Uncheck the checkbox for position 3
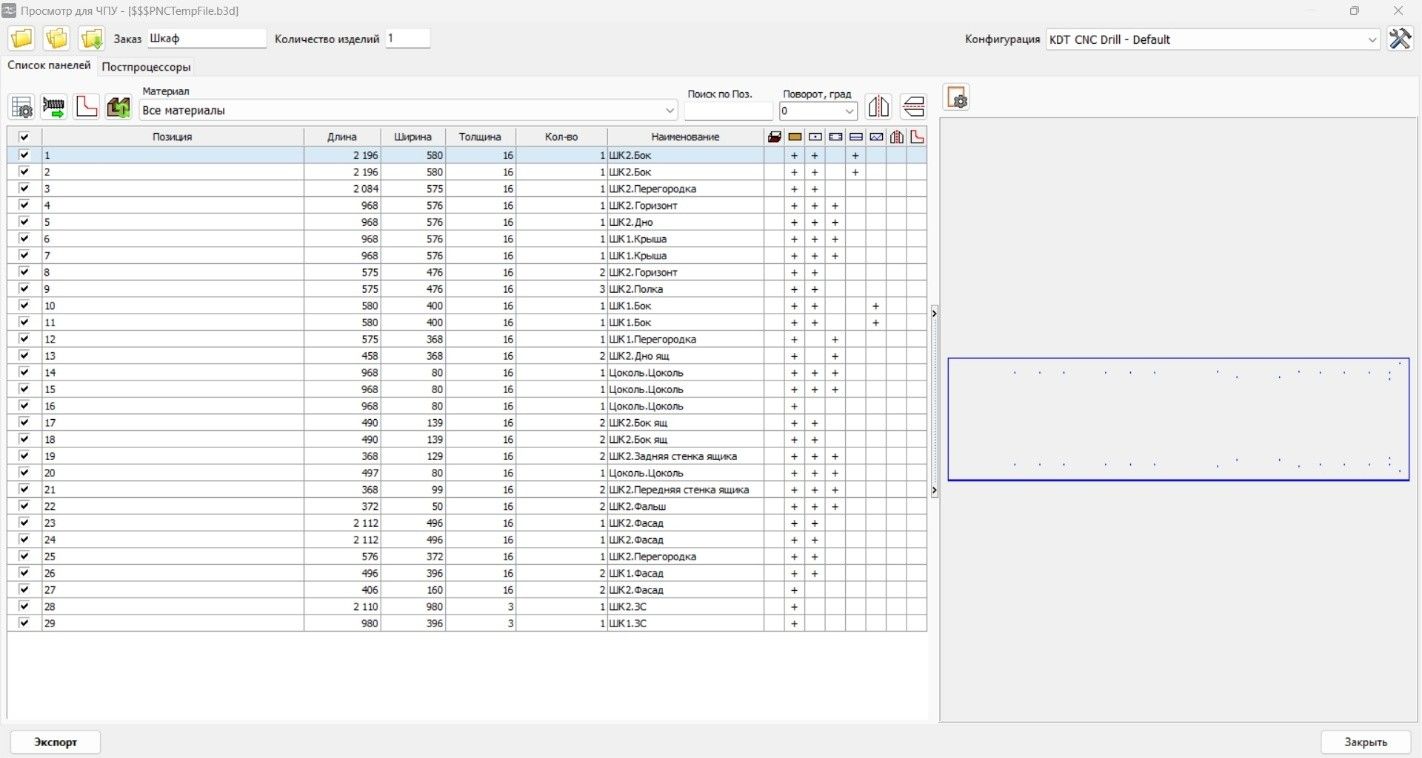The image size is (1422, 758). 24,188
